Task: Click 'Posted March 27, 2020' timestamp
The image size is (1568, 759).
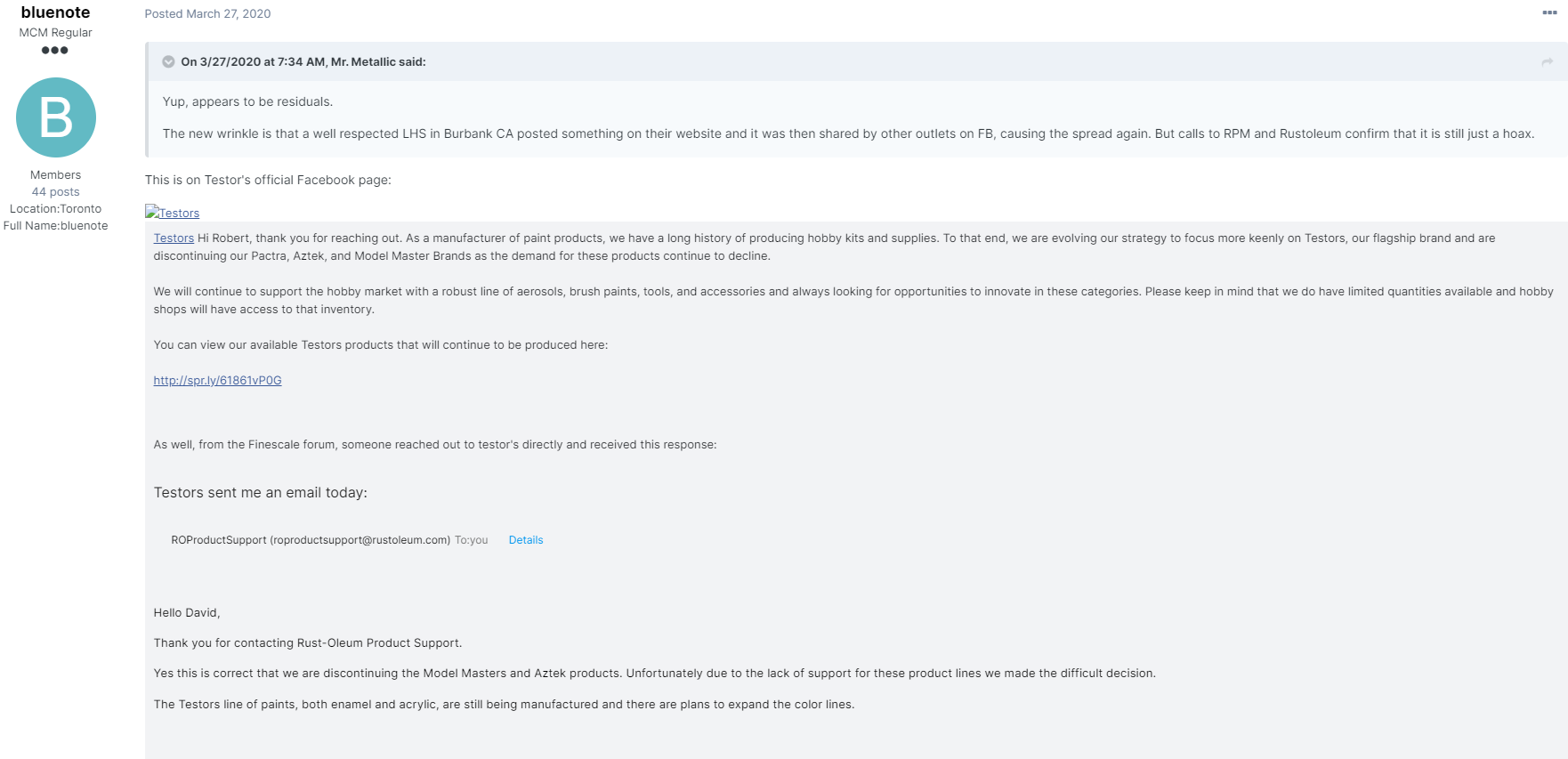Action: (207, 13)
